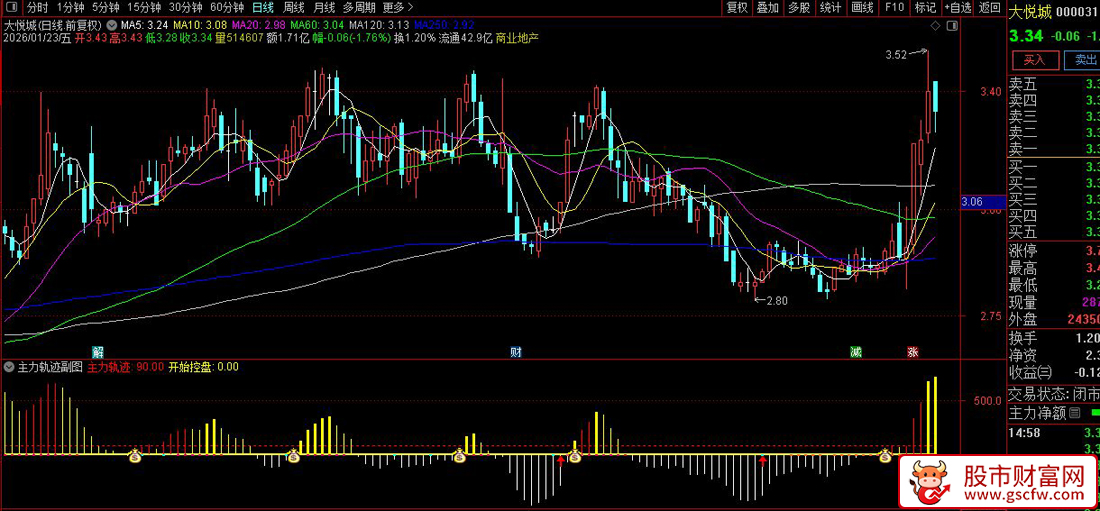
Task: Click the 大悦城 stock name header
Action: tap(1028, 10)
